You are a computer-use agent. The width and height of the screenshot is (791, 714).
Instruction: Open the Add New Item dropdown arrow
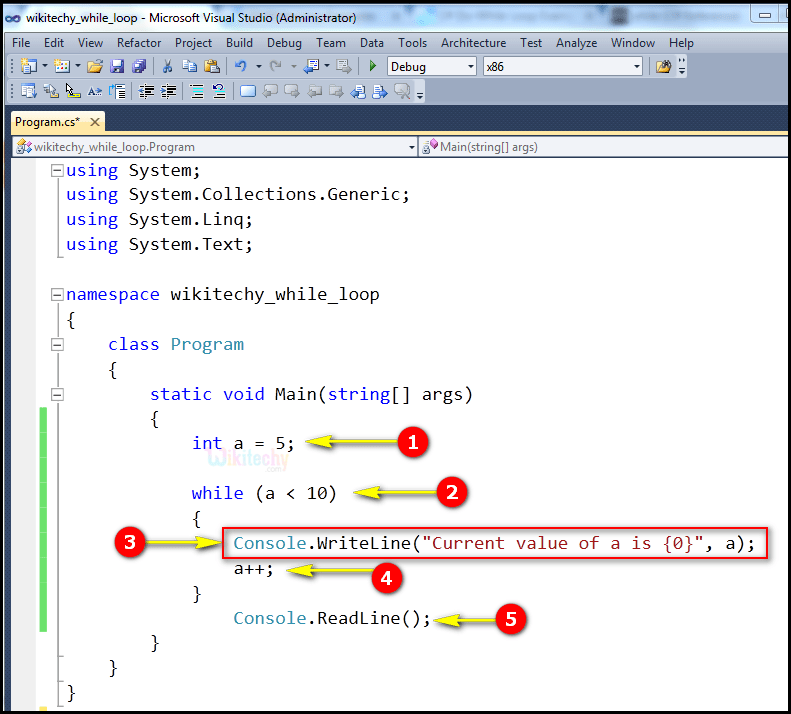coord(78,66)
